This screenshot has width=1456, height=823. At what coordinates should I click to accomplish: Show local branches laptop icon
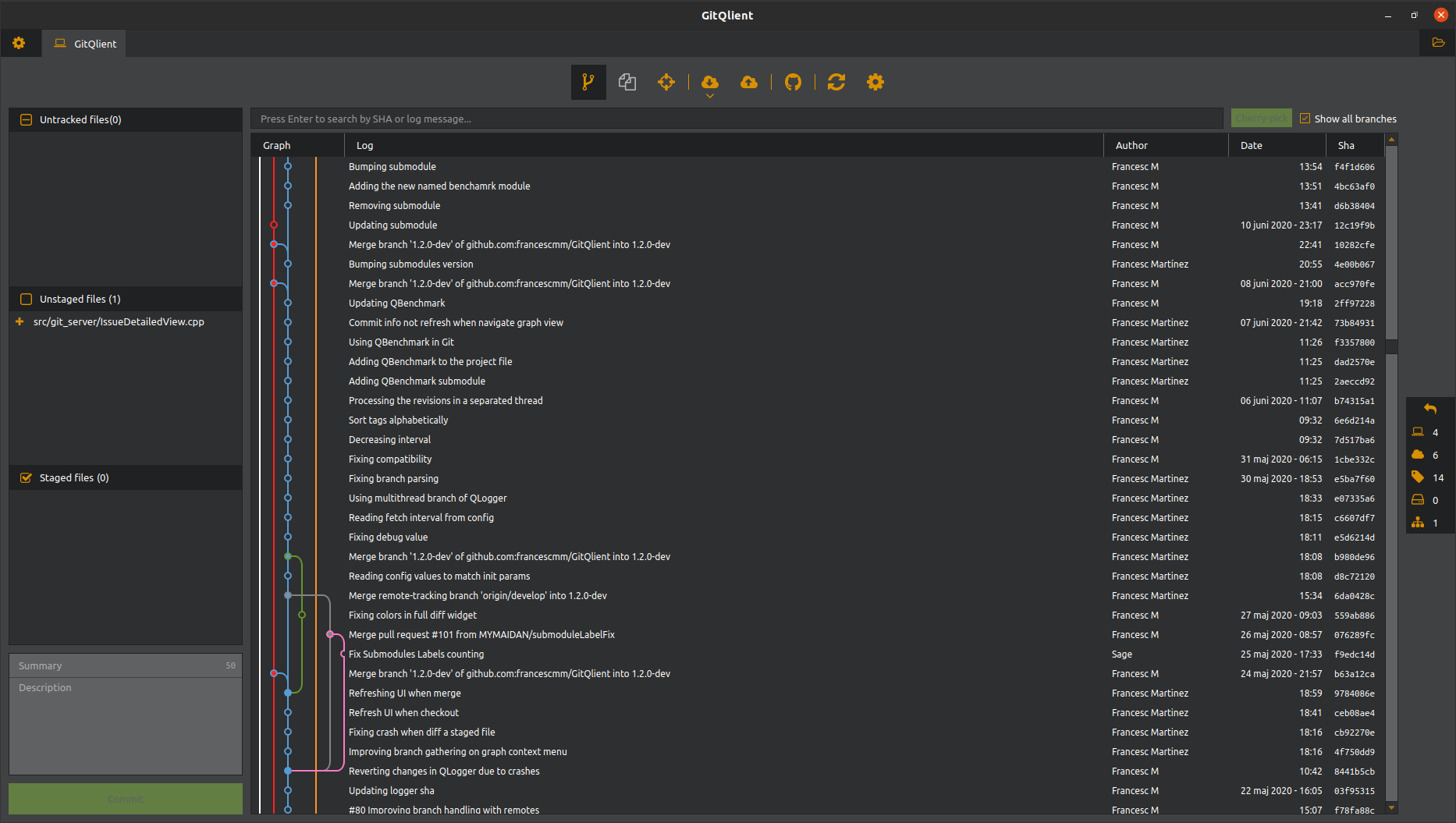click(1418, 431)
